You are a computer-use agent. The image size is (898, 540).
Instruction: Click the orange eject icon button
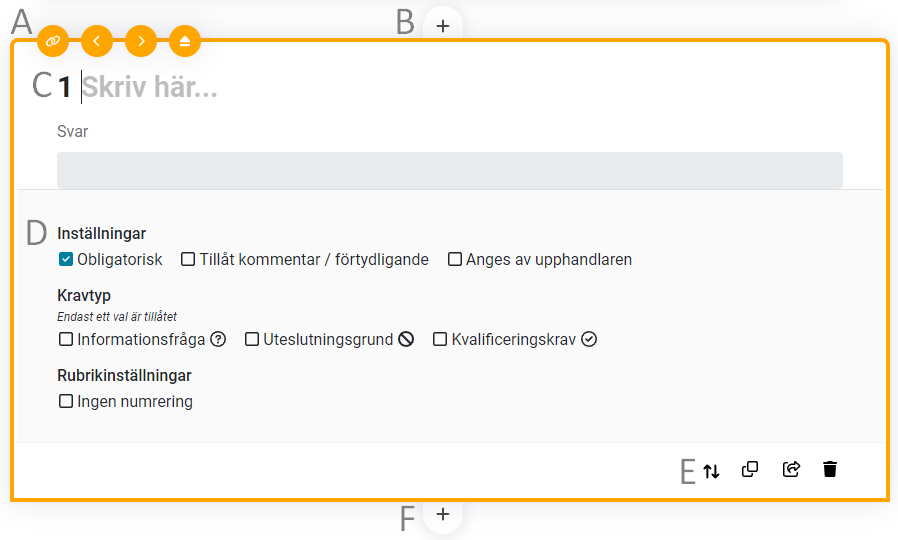[185, 41]
